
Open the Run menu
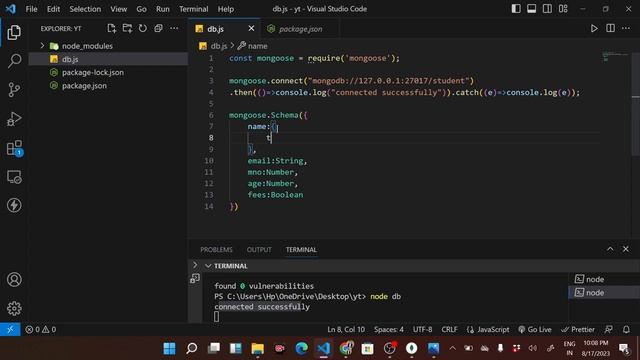pos(162,9)
